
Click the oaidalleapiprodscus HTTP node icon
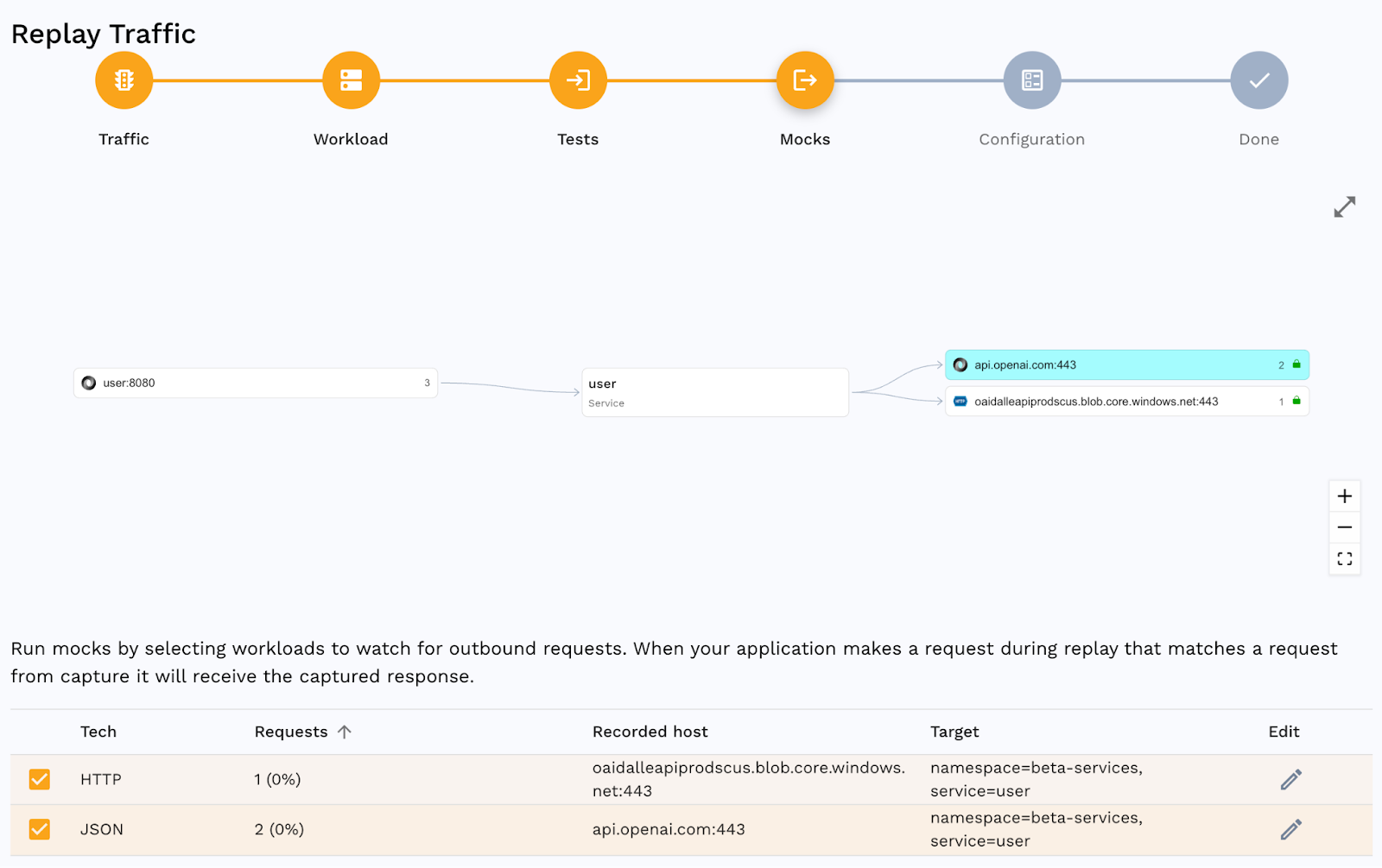pyautogui.click(x=960, y=401)
